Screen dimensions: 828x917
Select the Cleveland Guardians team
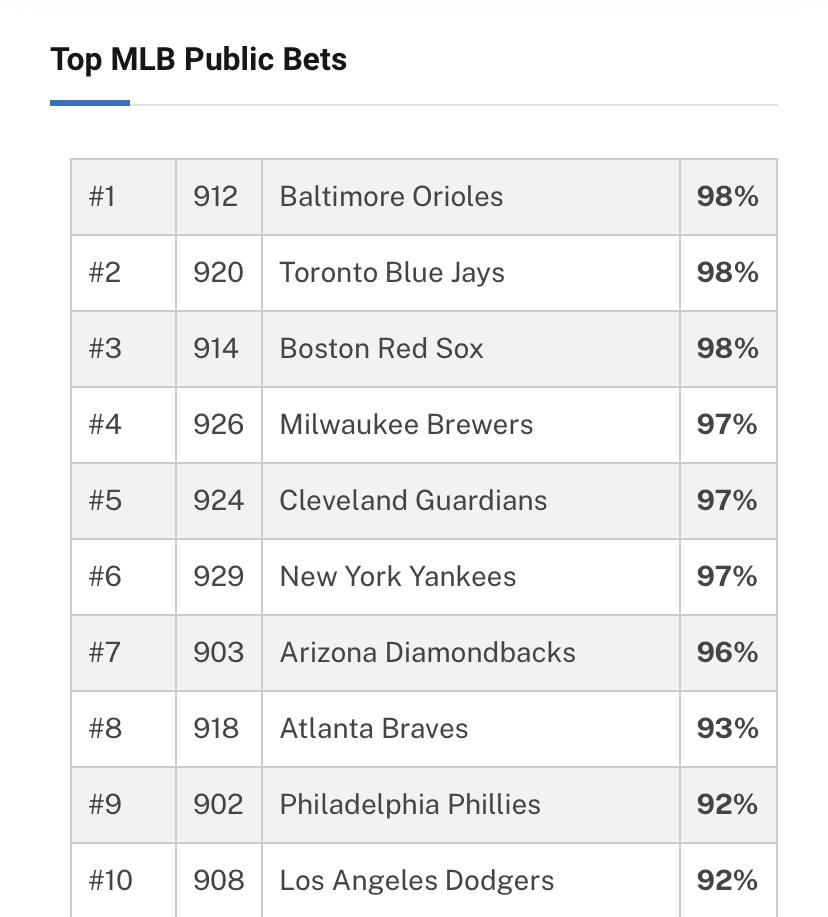[413, 501]
